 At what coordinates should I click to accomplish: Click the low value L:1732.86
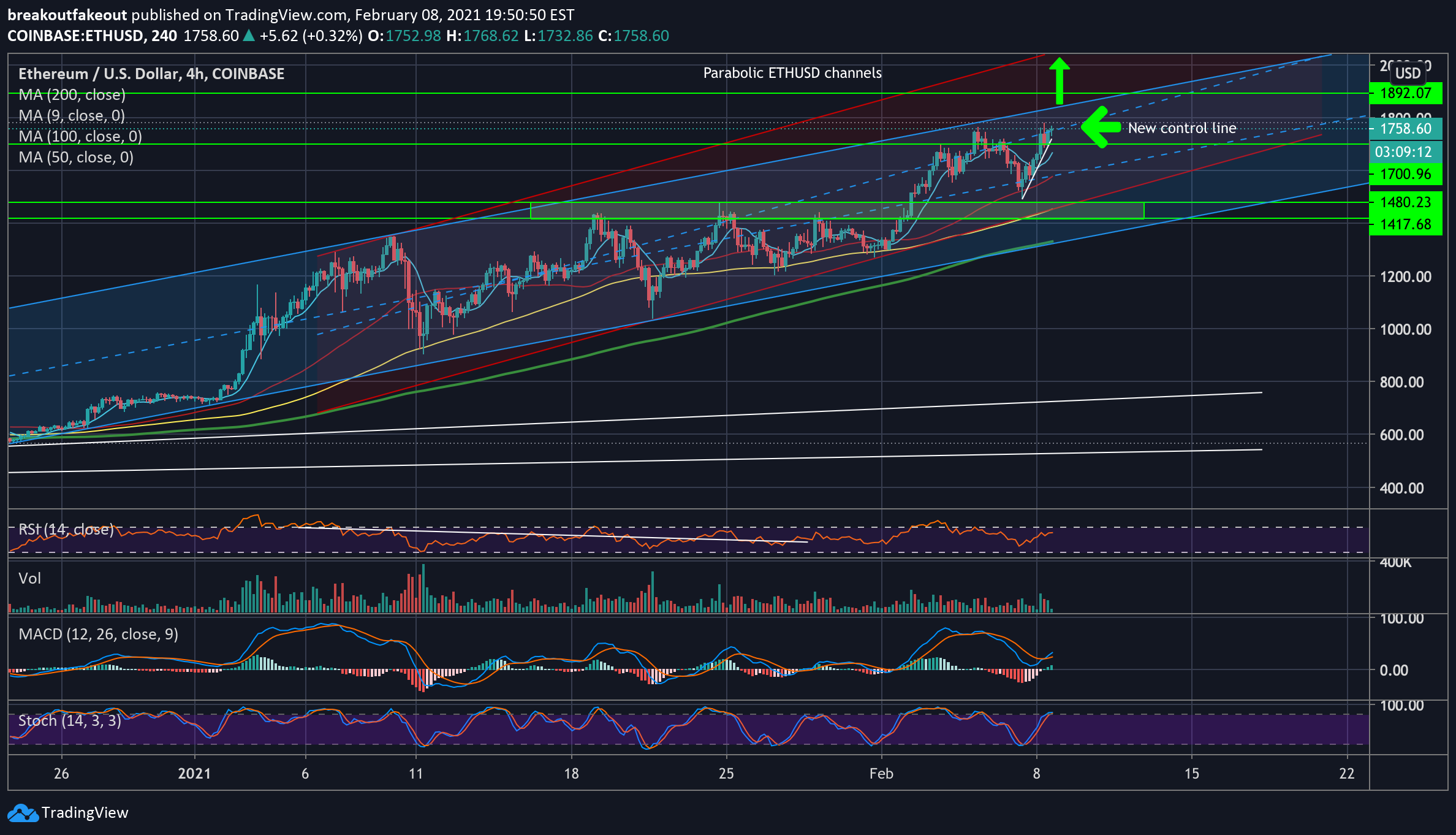tap(559, 36)
